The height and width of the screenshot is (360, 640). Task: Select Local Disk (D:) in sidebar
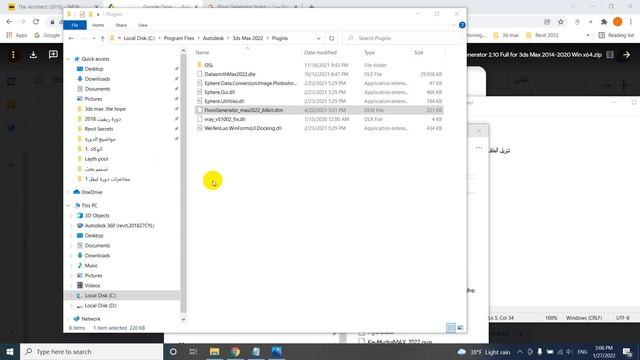click(x=100, y=306)
